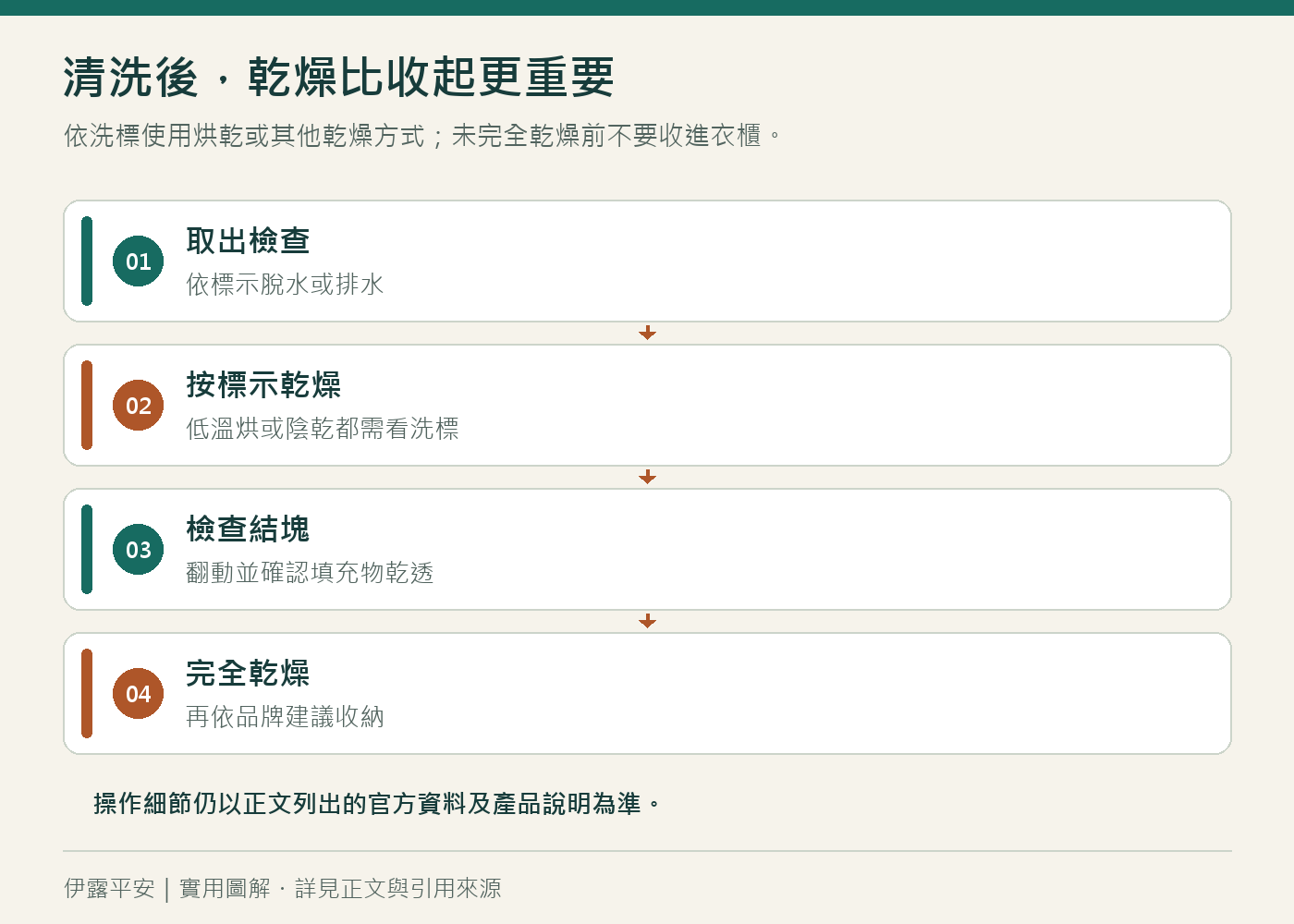Image resolution: width=1294 pixels, height=924 pixels.
Task: Click the green 01 step badge
Action: 139,261
